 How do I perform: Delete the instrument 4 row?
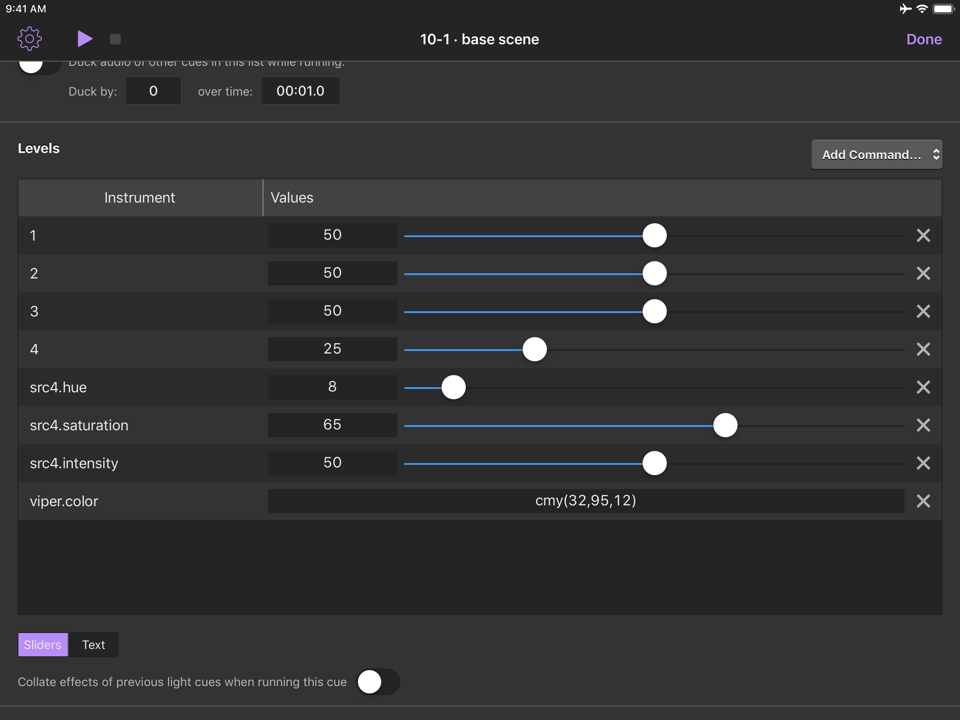pos(923,349)
